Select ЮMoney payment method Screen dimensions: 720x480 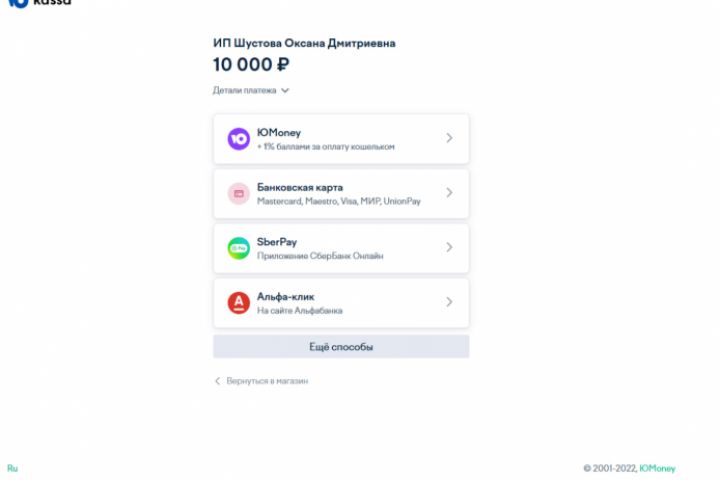(x=341, y=139)
